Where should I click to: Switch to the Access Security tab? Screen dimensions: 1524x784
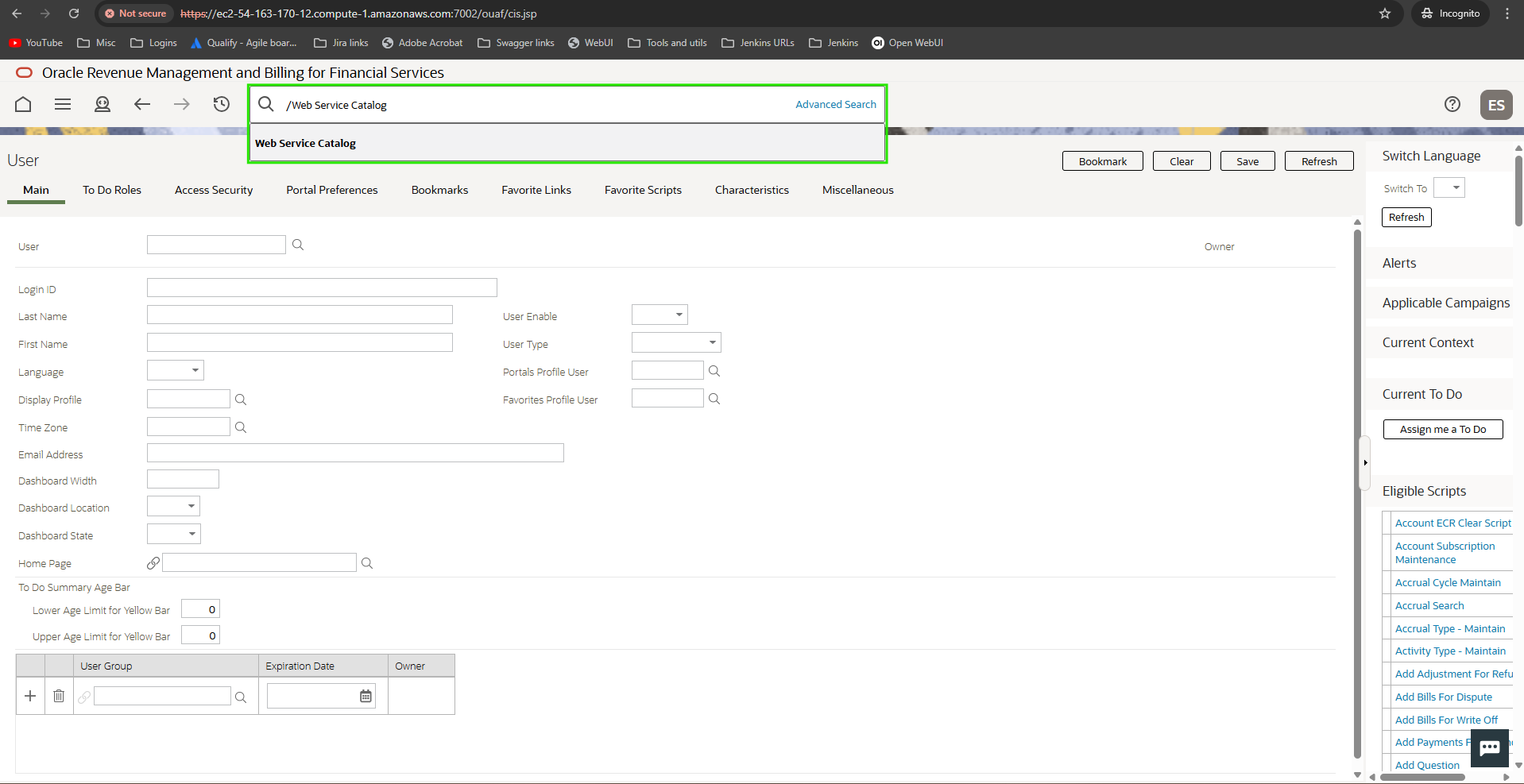click(214, 190)
